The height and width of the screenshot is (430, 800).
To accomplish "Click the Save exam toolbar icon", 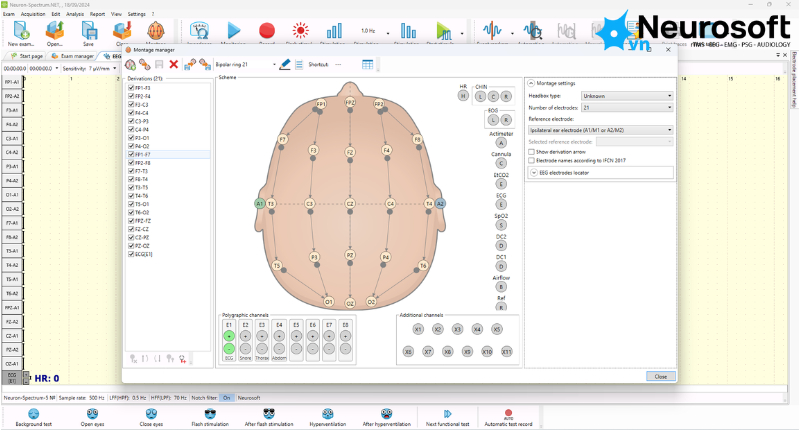I will 89,34.
